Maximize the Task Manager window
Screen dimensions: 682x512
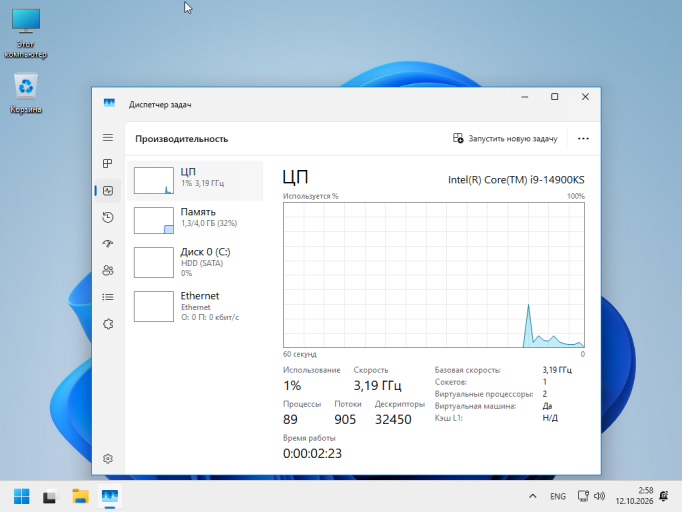555,97
